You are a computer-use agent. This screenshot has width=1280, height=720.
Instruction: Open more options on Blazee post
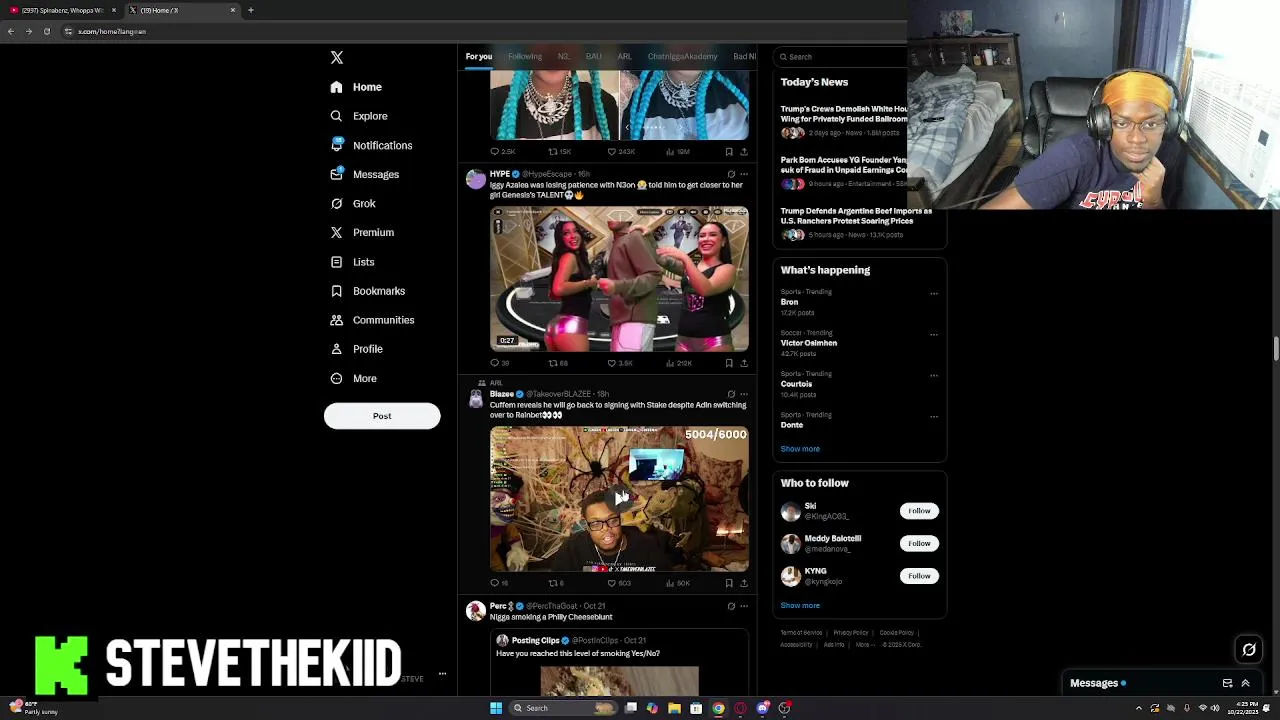743,394
